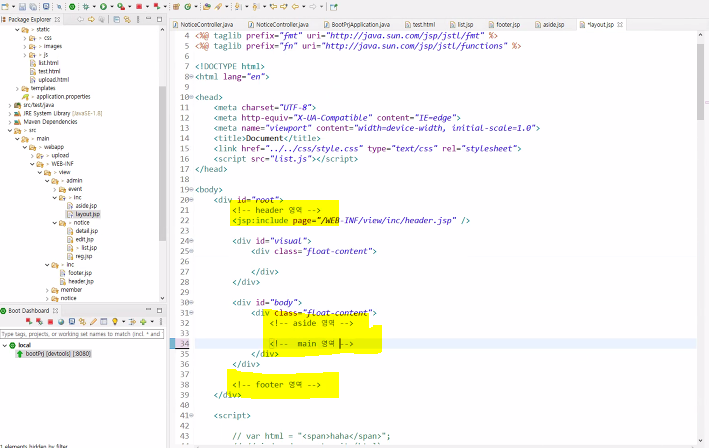The width and height of the screenshot is (709, 448).
Task: Click the Save icon in main toolbar
Action: point(22,7)
